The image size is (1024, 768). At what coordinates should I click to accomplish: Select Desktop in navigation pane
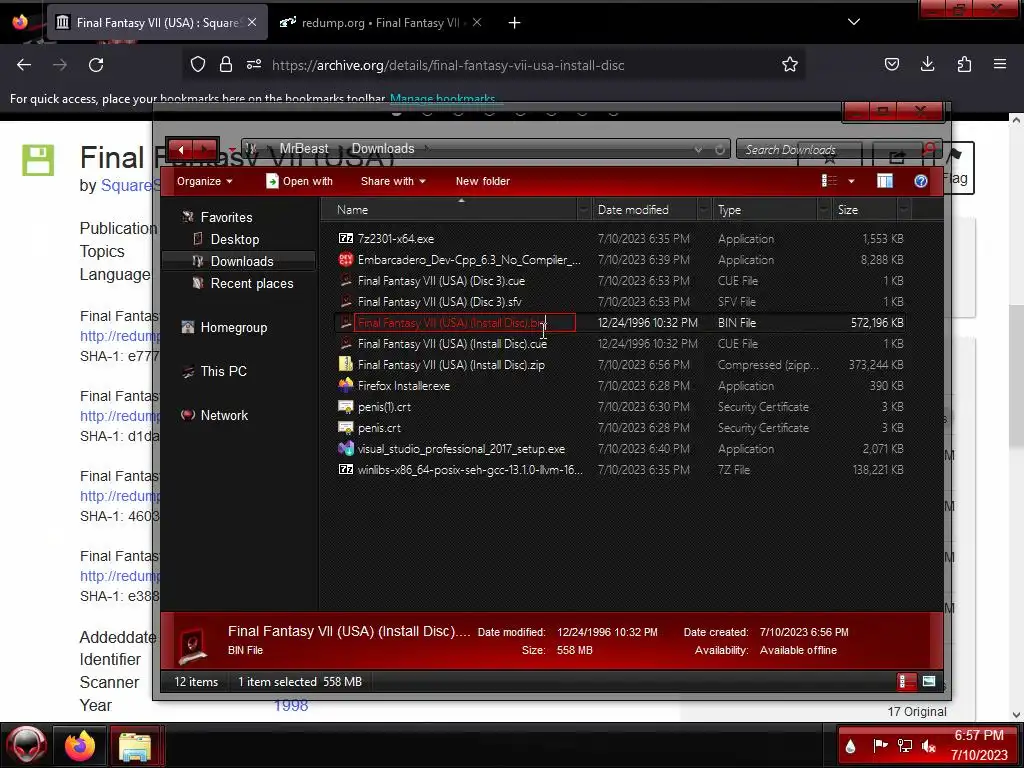coord(234,240)
